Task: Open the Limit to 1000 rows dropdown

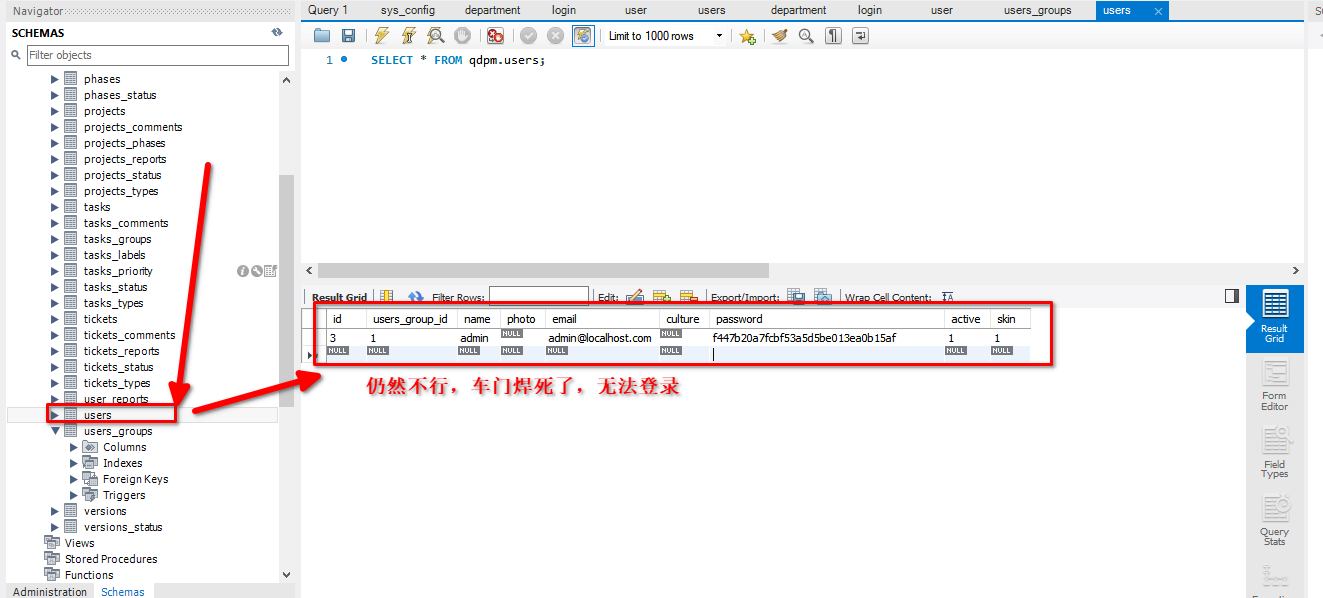Action: 665,36
